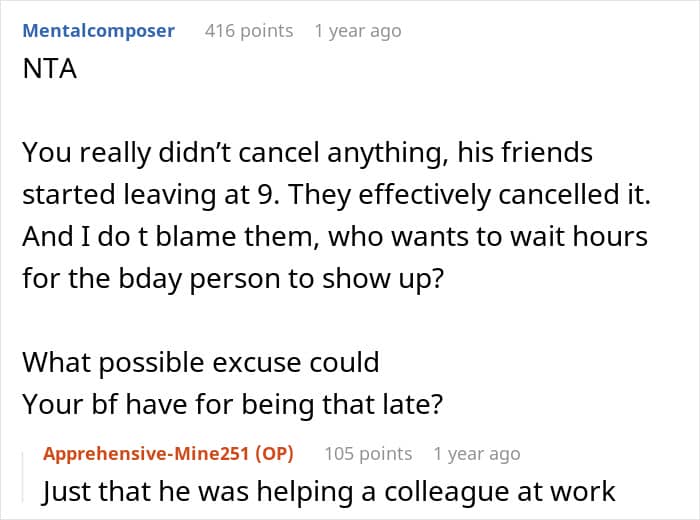Open the timestamp link on the OP's reply
The width and height of the screenshot is (700, 520).
(x=476, y=454)
